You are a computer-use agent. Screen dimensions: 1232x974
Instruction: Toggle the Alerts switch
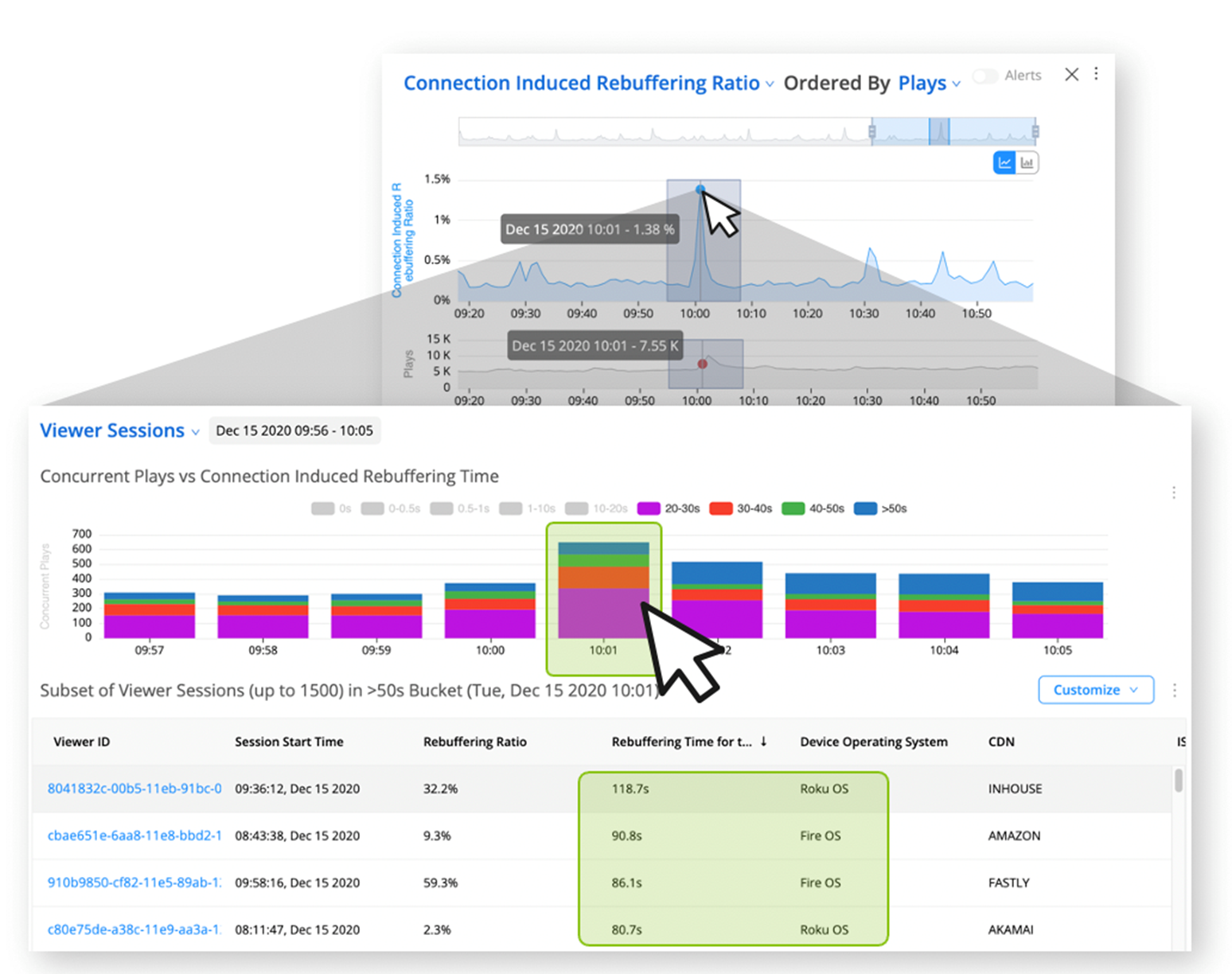coord(985,76)
